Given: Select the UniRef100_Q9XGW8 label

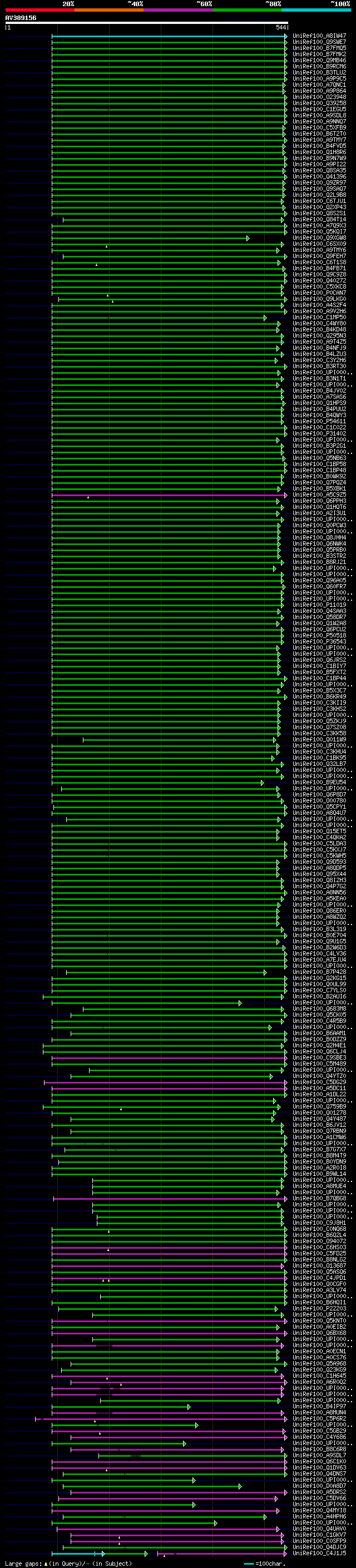Looking at the screenshot, I should pos(319,238).
